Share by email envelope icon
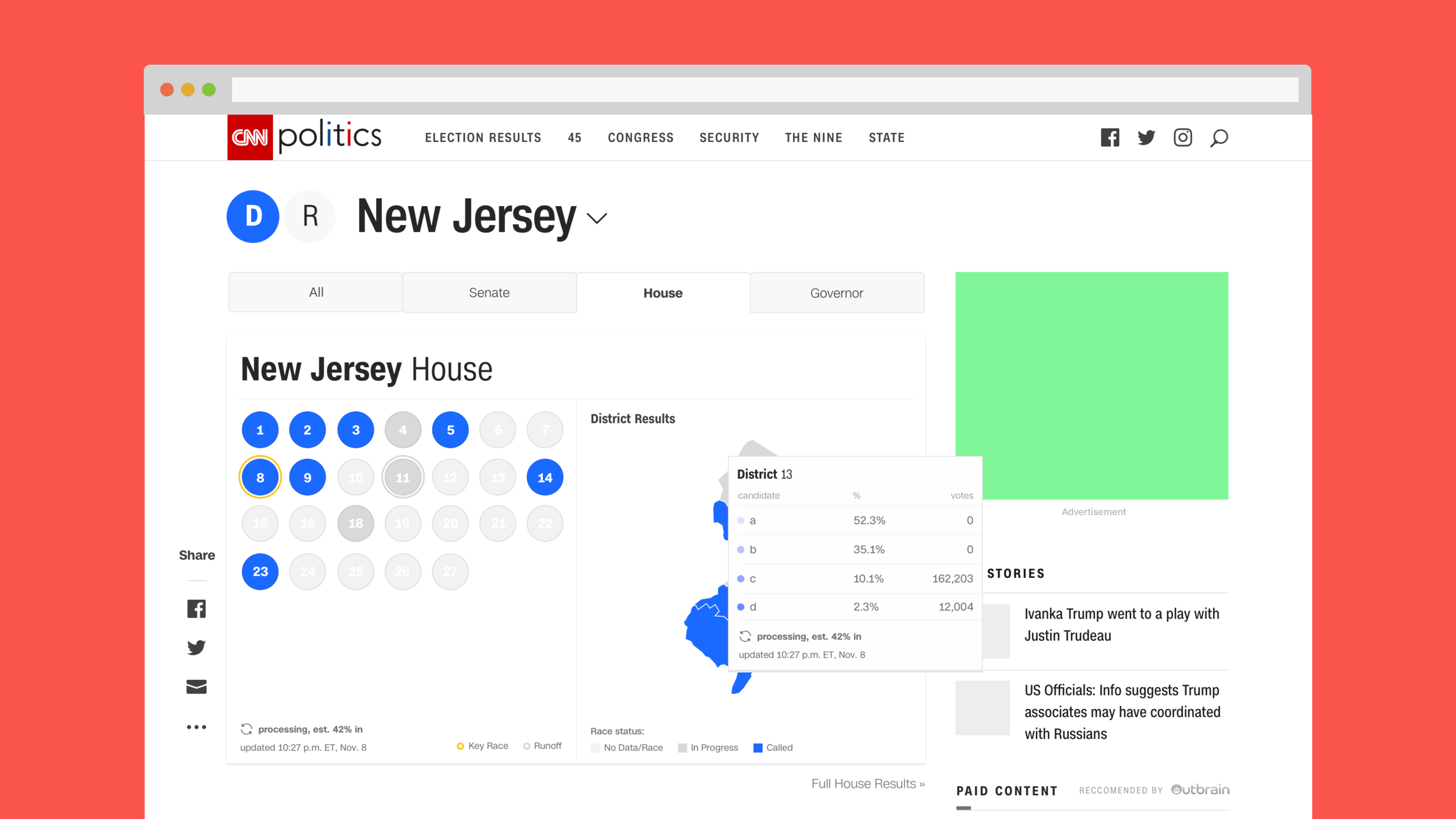1456x819 pixels. point(196,687)
